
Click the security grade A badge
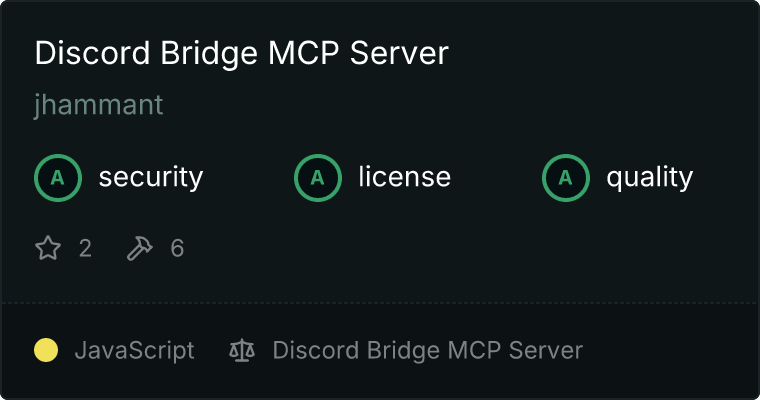(58, 178)
